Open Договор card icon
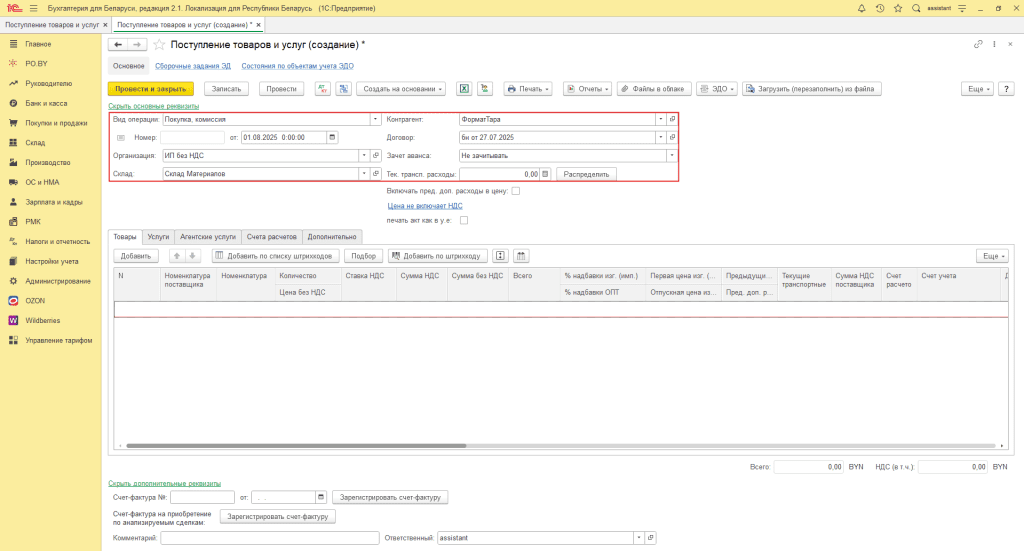1024x551 pixels. (672, 137)
